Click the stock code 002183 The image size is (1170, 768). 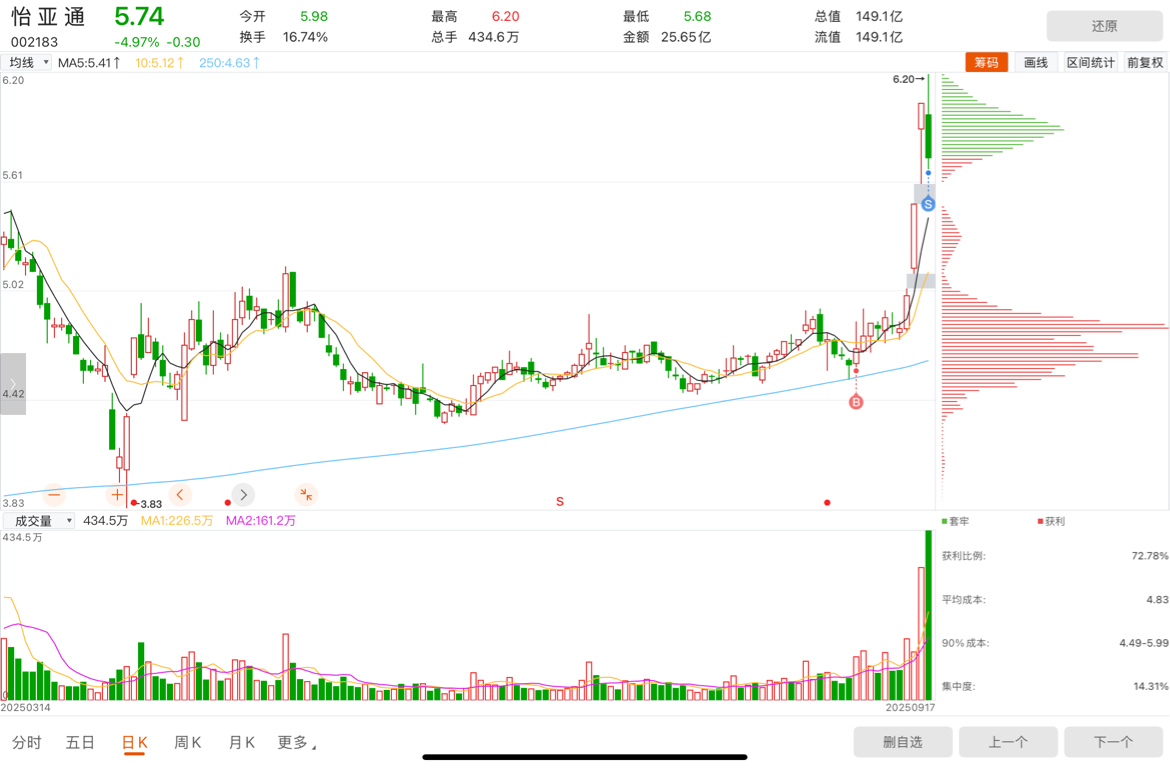point(34,42)
